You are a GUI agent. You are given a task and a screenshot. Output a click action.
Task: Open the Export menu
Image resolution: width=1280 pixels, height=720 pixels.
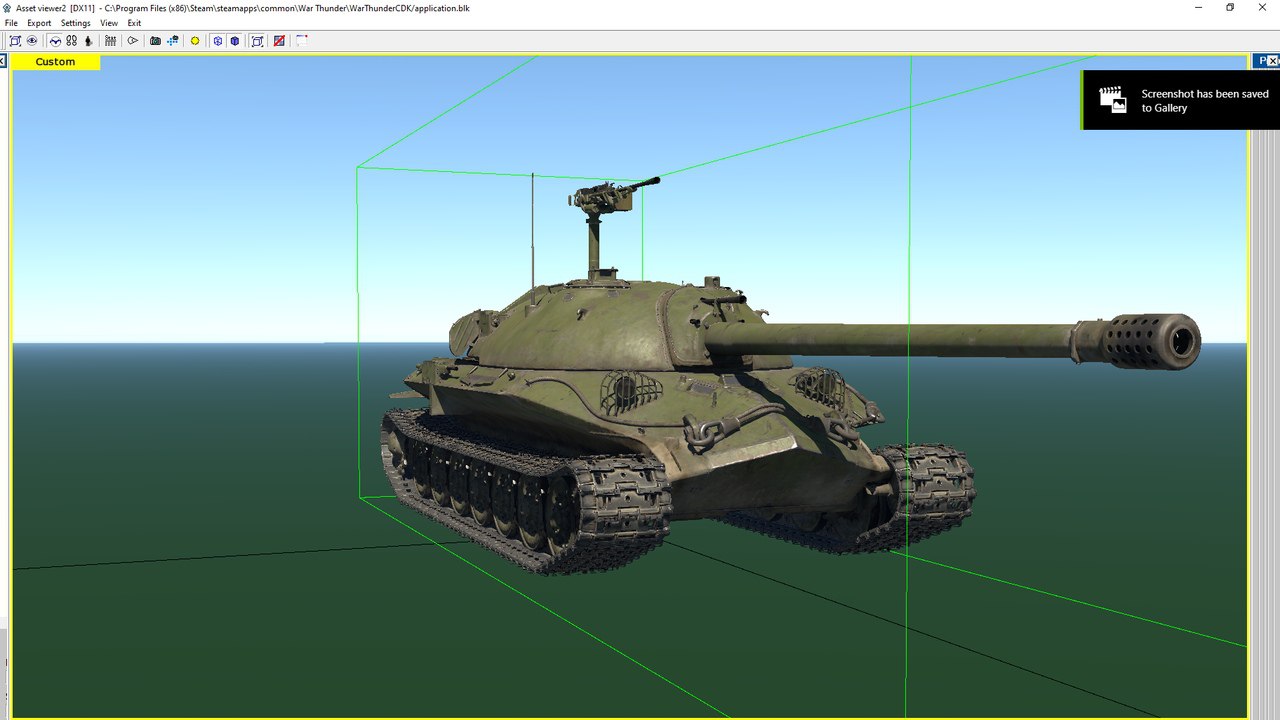point(39,23)
